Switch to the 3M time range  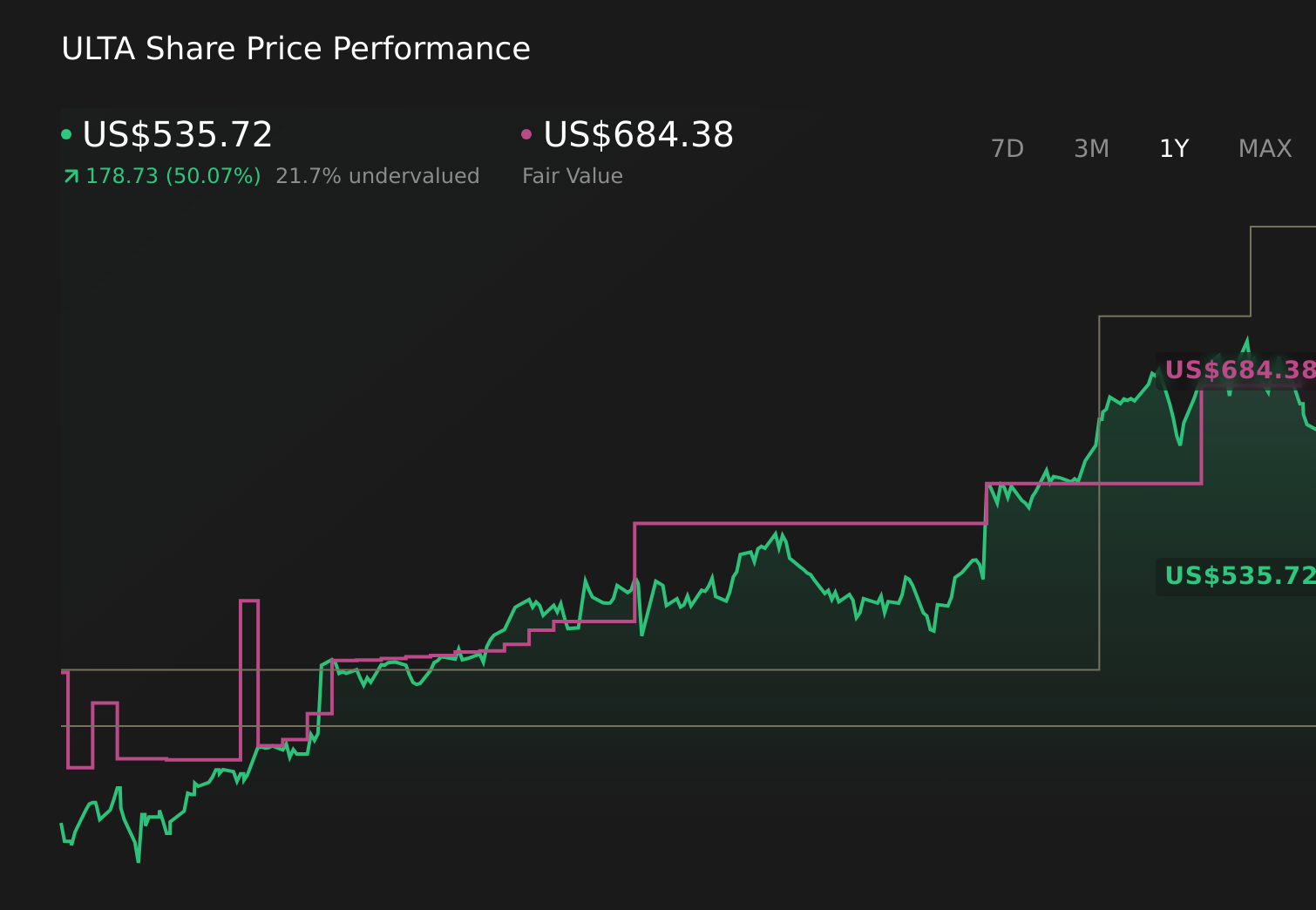[x=1090, y=148]
